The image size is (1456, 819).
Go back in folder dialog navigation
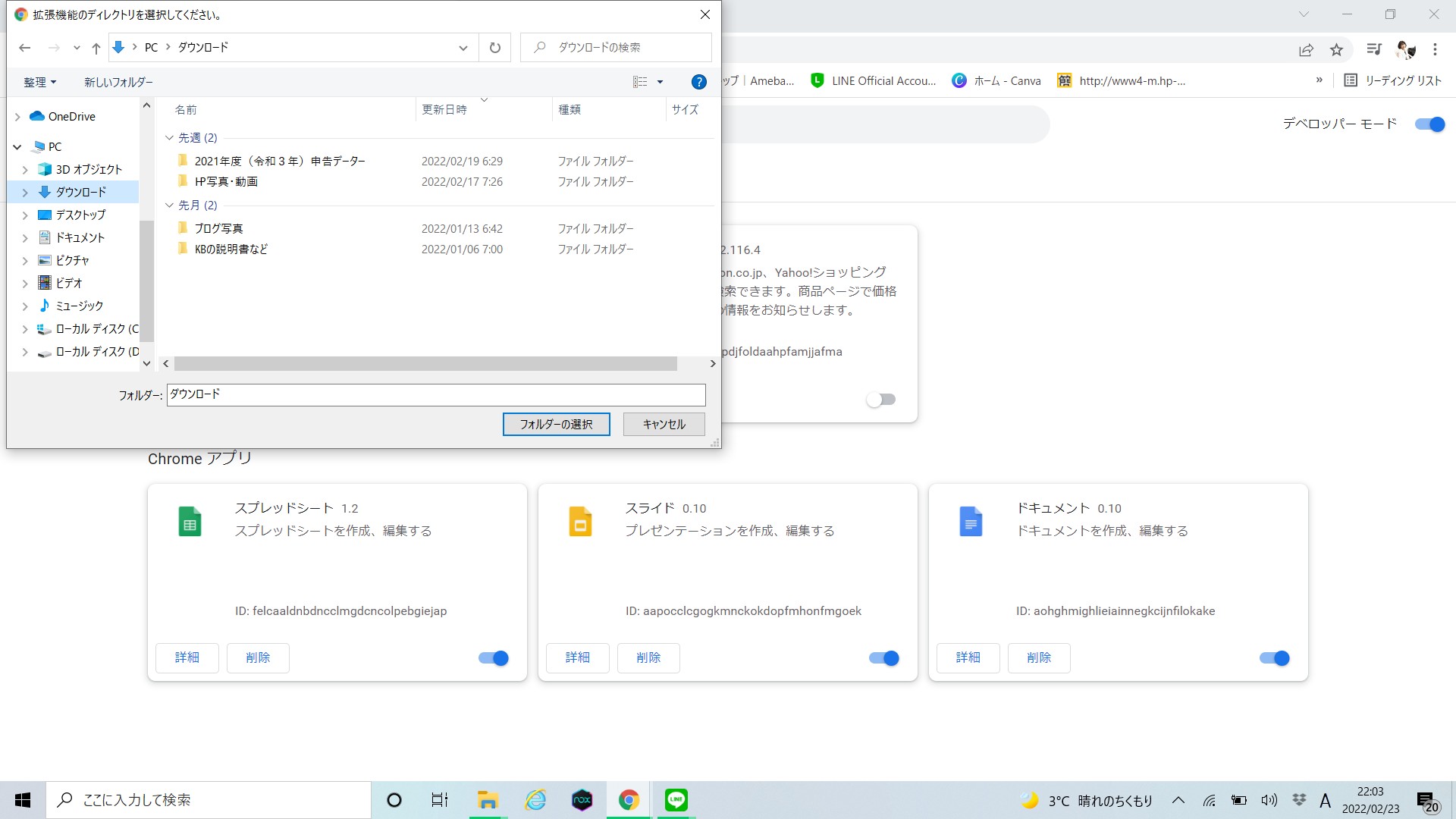[25, 48]
